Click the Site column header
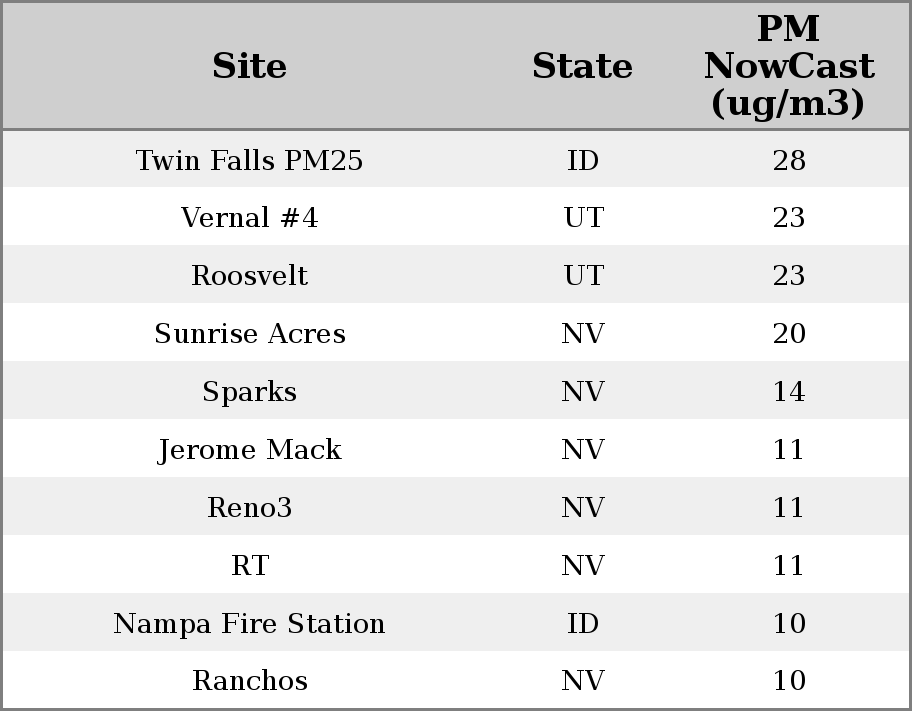 pyautogui.click(x=250, y=66)
